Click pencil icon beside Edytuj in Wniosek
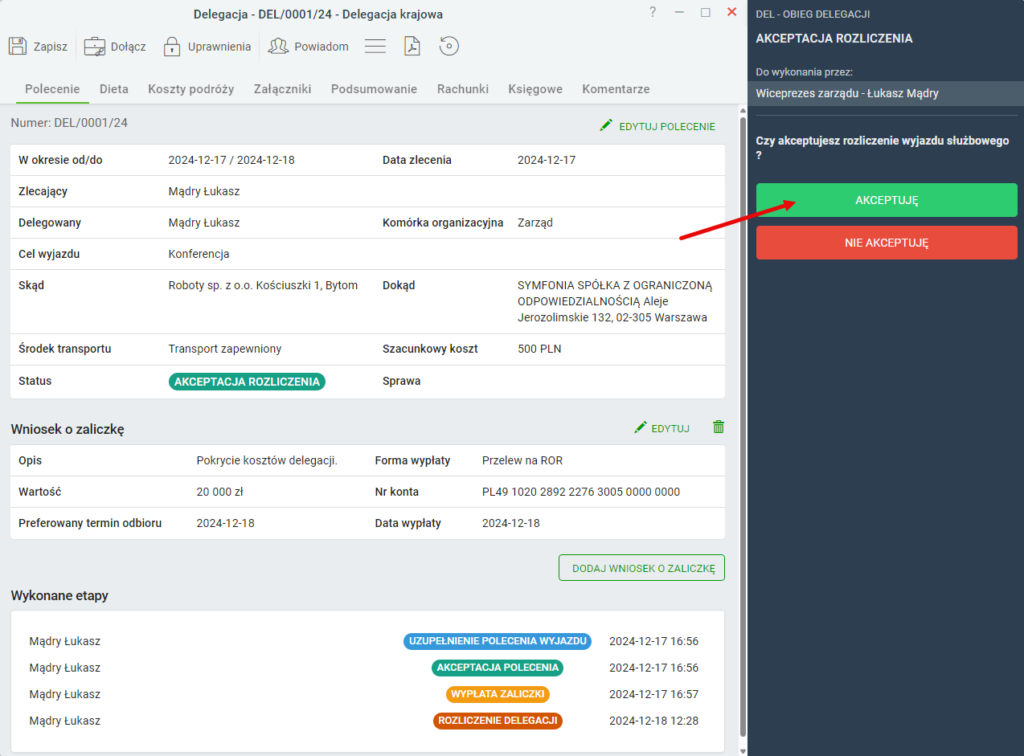The image size is (1024, 756). coord(640,427)
